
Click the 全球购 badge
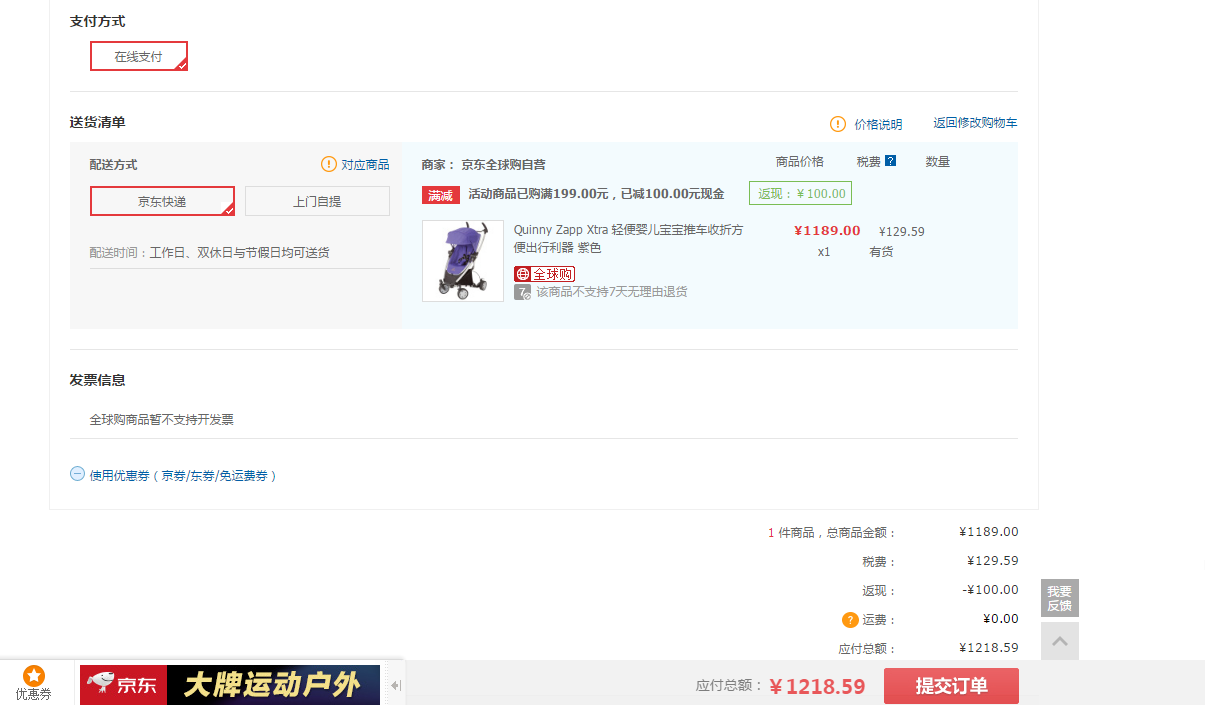[x=545, y=274]
